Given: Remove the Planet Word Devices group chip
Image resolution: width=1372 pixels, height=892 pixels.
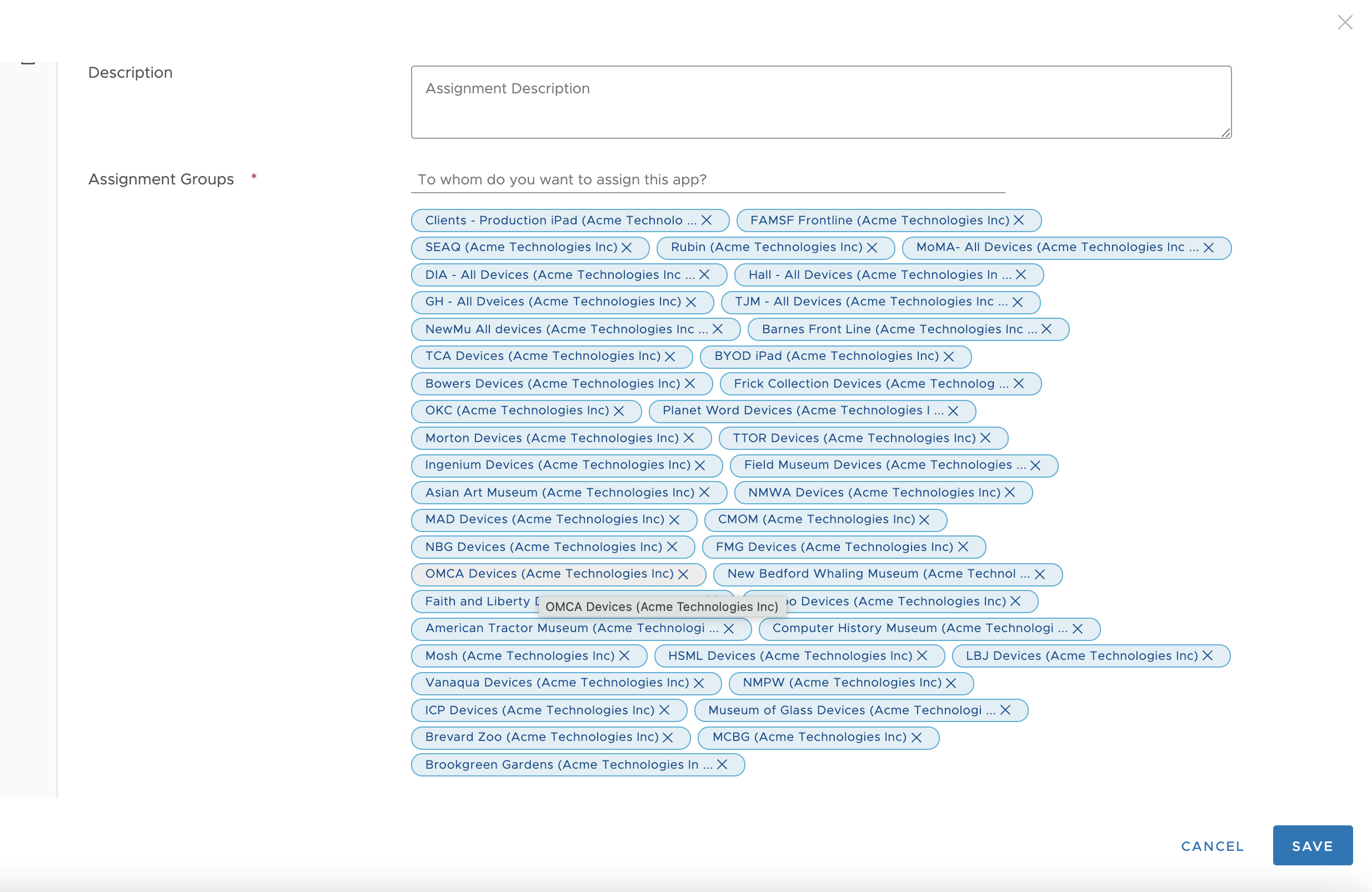Looking at the screenshot, I should pyautogui.click(x=954, y=410).
